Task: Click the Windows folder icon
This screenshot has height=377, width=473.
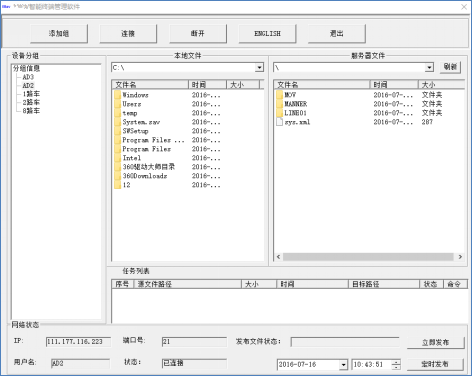Action: point(117,95)
